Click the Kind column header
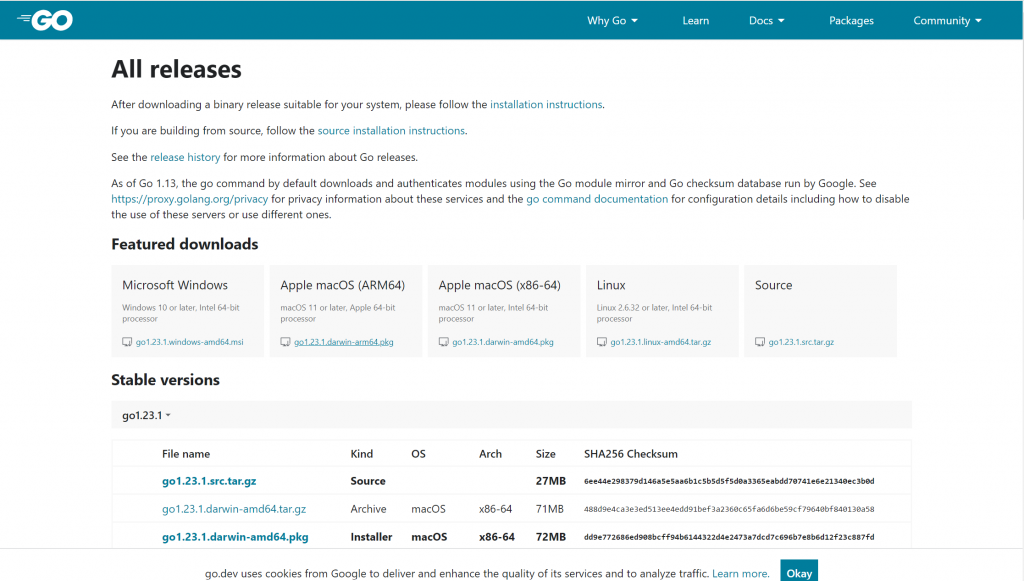Viewport: 1024px width, 581px height. [362, 454]
